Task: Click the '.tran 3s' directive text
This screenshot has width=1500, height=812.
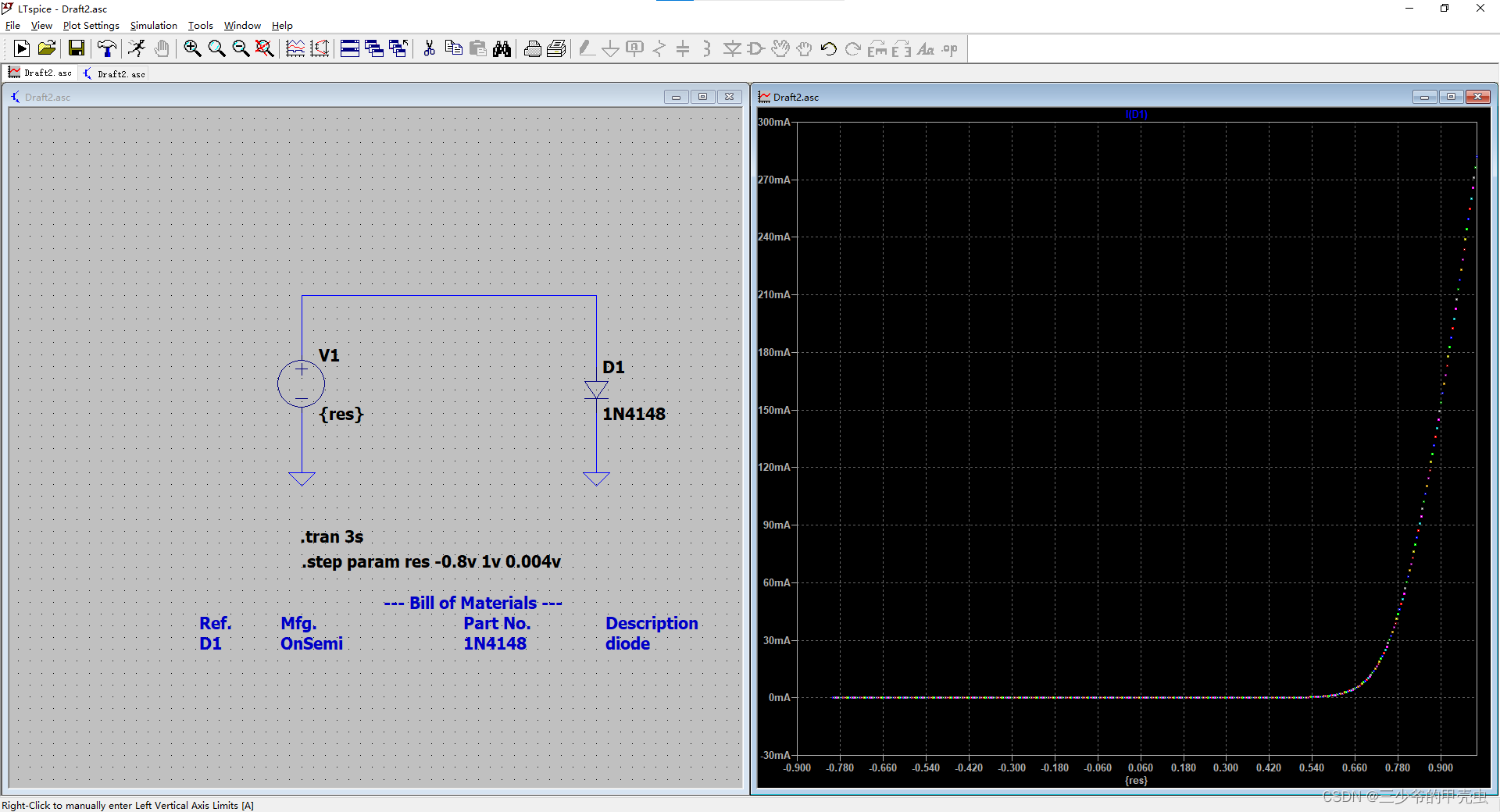Action: coord(332,536)
